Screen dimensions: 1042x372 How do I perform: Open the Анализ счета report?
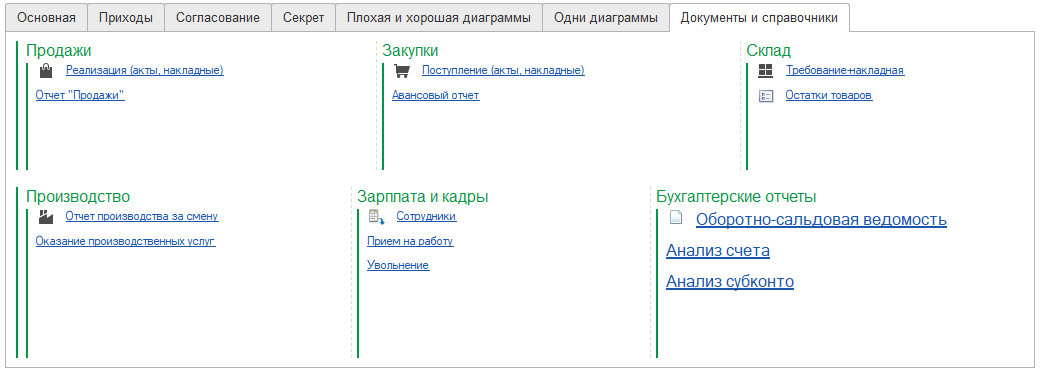pyautogui.click(x=718, y=251)
